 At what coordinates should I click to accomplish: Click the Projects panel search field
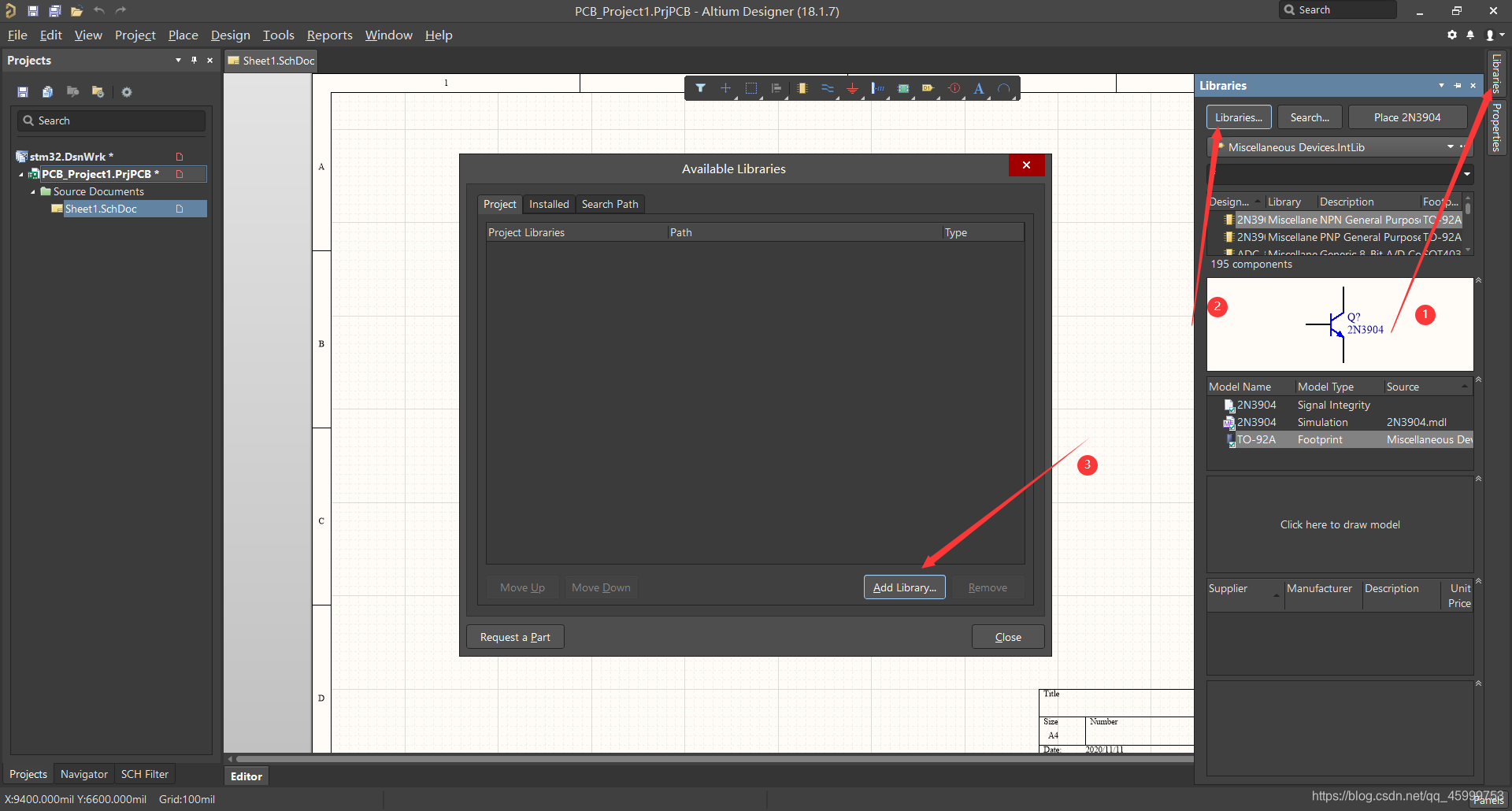[x=112, y=120]
